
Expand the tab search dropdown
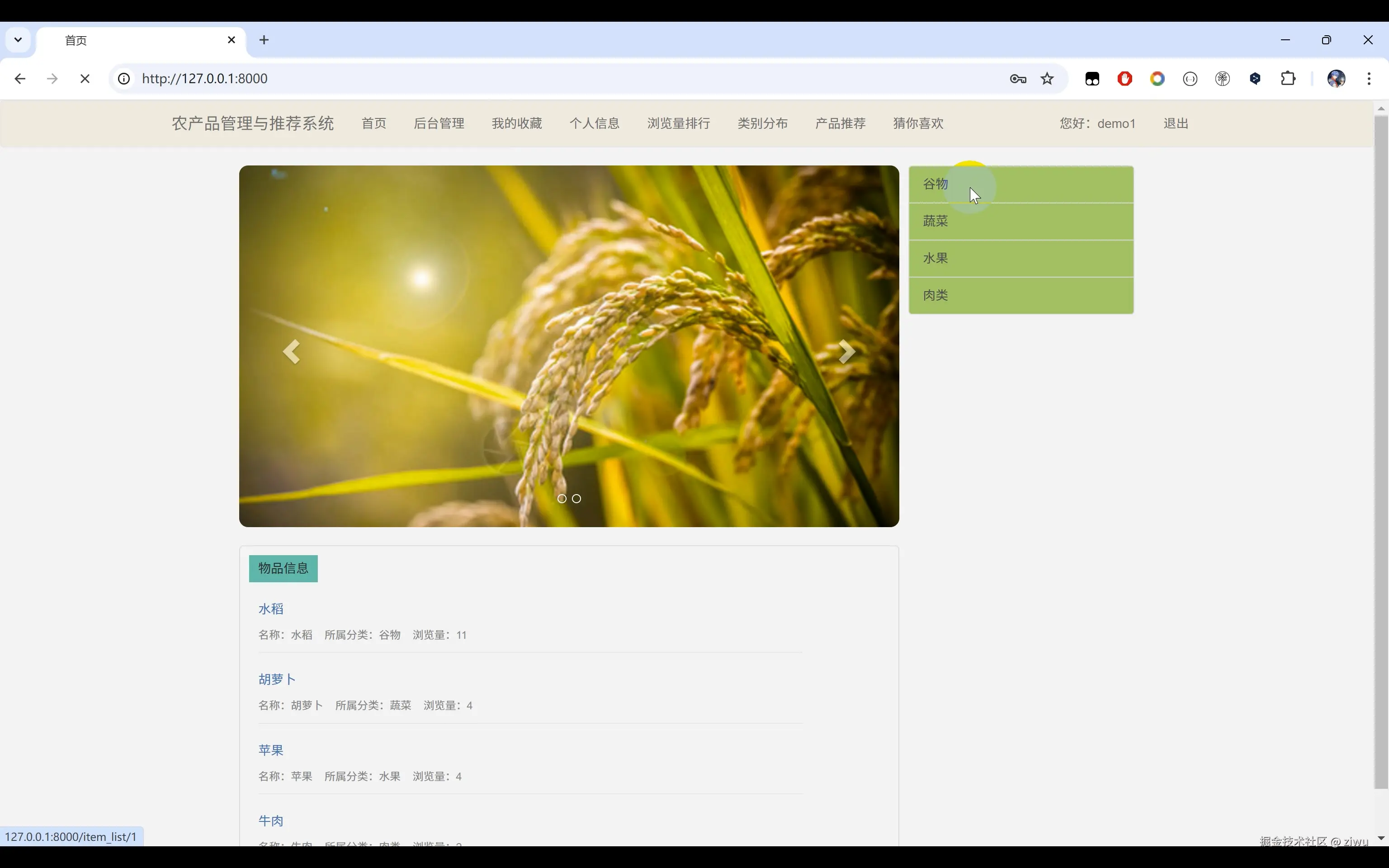click(x=18, y=40)
